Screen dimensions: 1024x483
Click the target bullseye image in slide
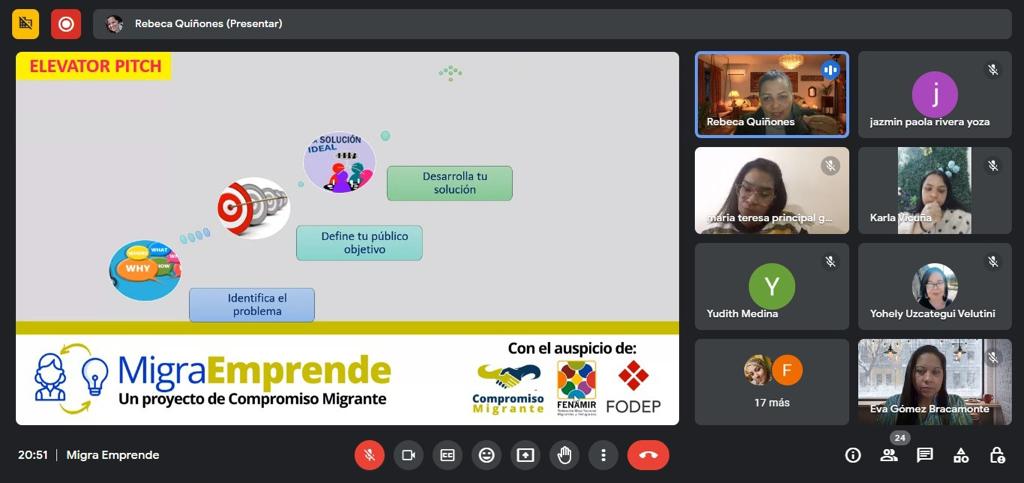(253, 208)
